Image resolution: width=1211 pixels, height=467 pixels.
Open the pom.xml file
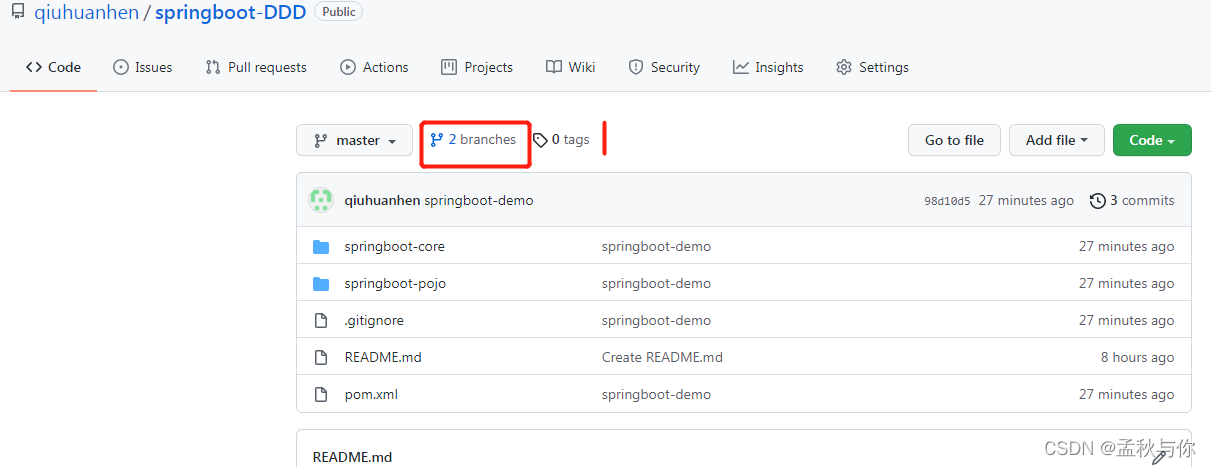pos(371,394)
